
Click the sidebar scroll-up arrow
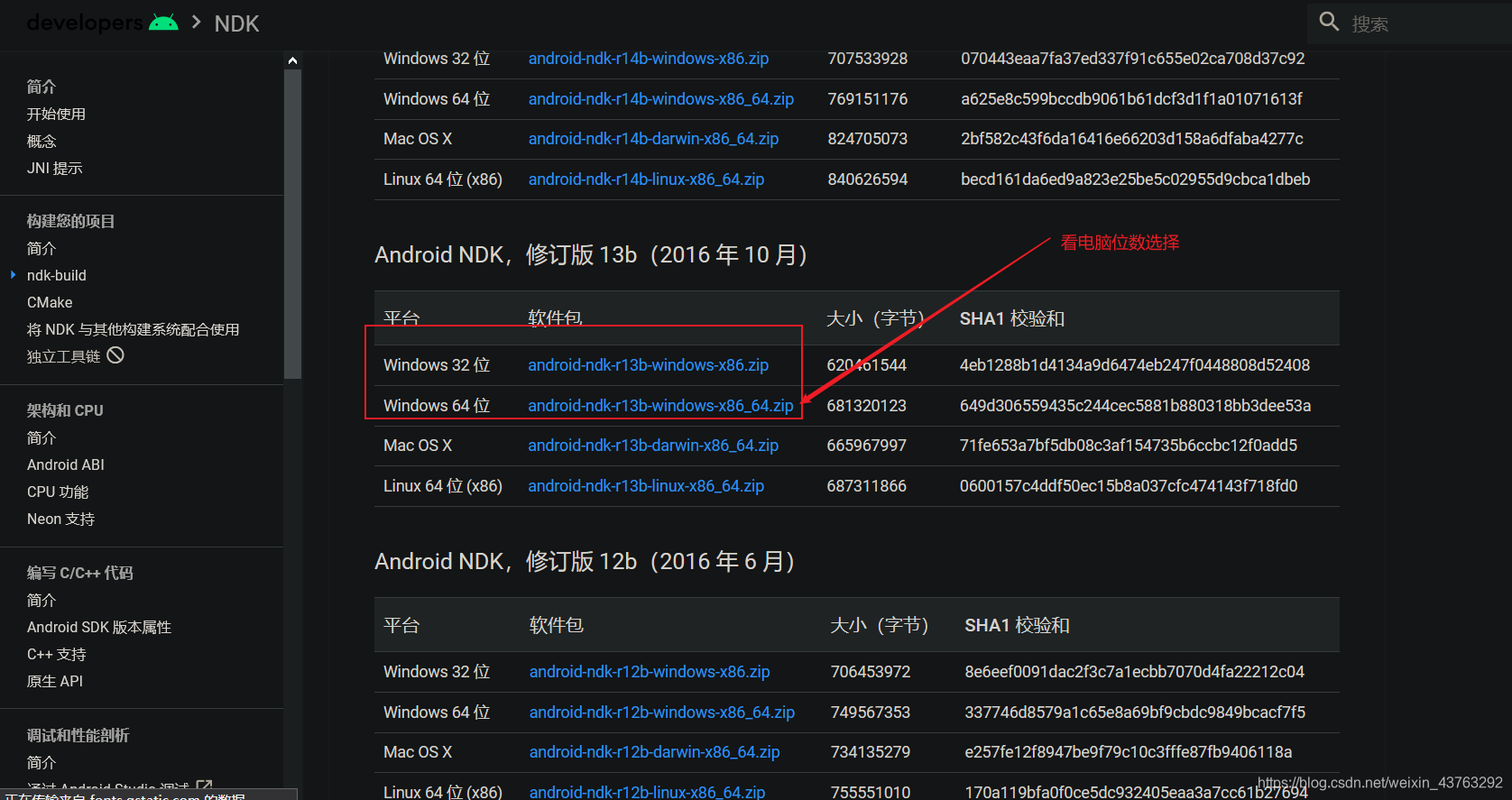coord(292,60)
